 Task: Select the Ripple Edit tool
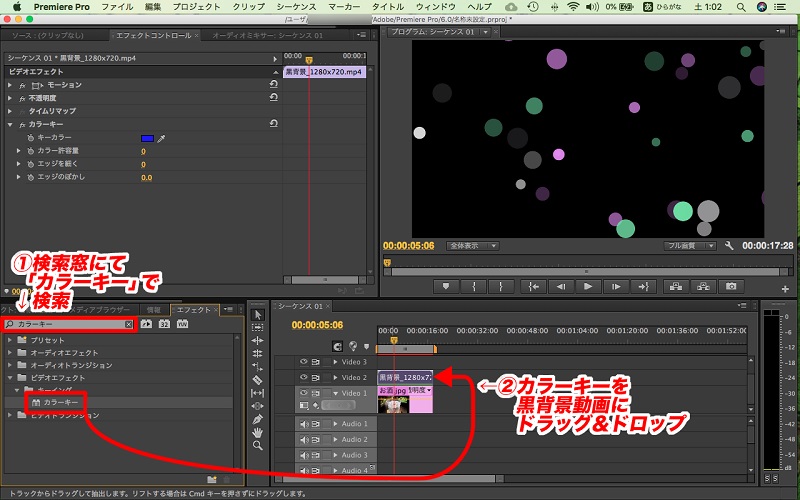258,340
